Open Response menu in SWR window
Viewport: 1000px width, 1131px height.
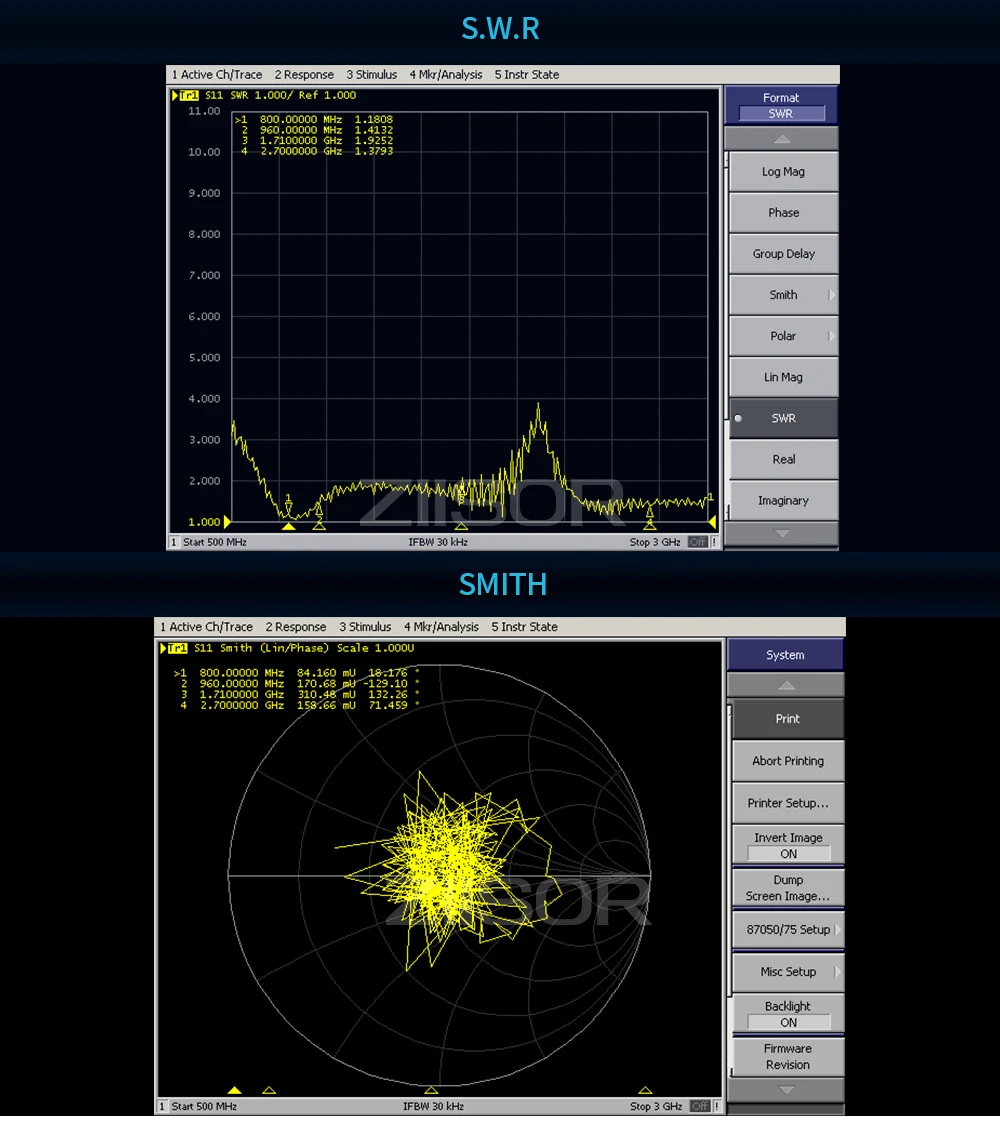tap(304, 74)
